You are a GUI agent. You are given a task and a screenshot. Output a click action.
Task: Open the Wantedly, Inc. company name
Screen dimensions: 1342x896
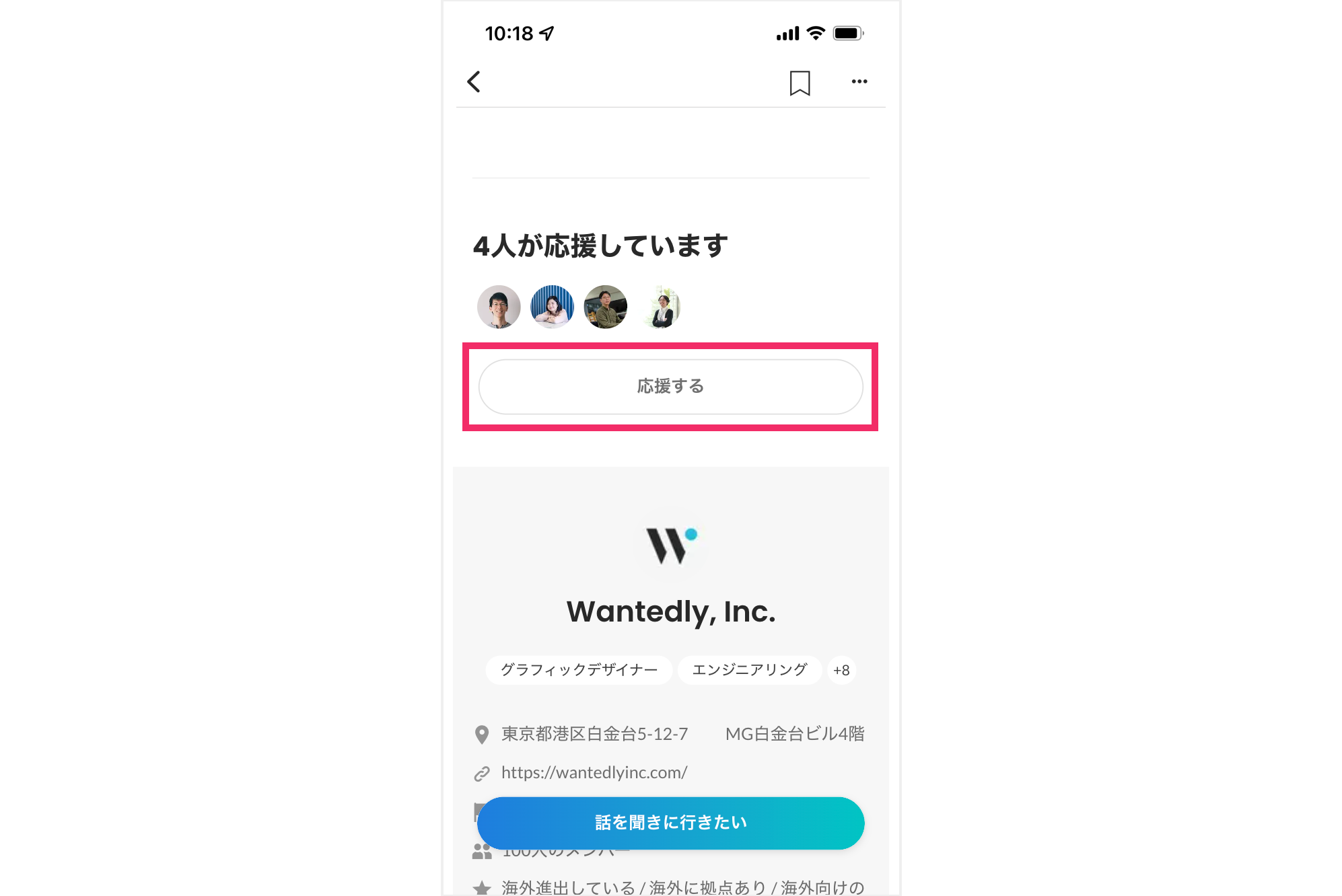[x=671, y=611]
